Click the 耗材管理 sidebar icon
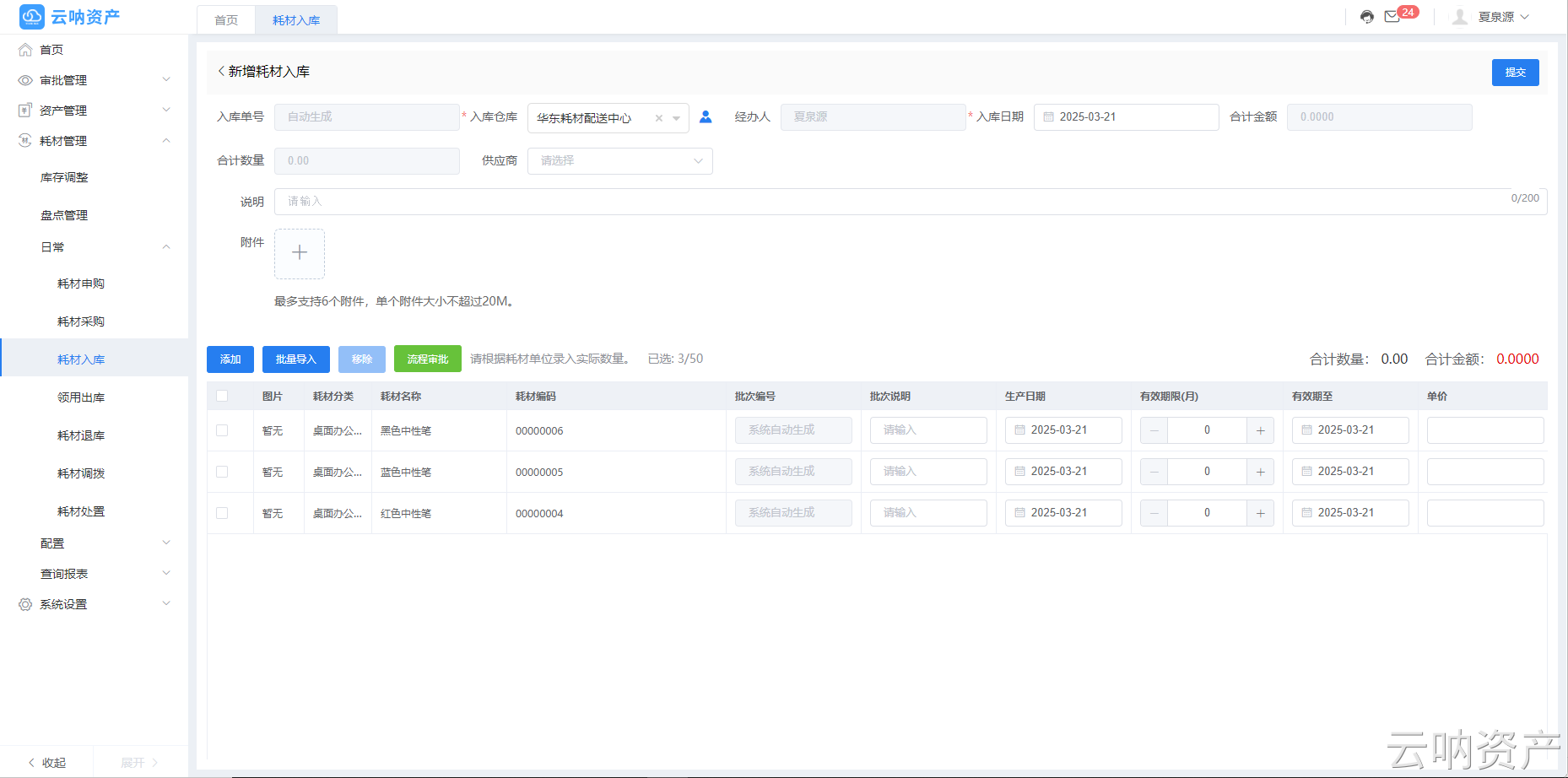This screenshot has height=778, width=1568. click(x=25, y=141)
